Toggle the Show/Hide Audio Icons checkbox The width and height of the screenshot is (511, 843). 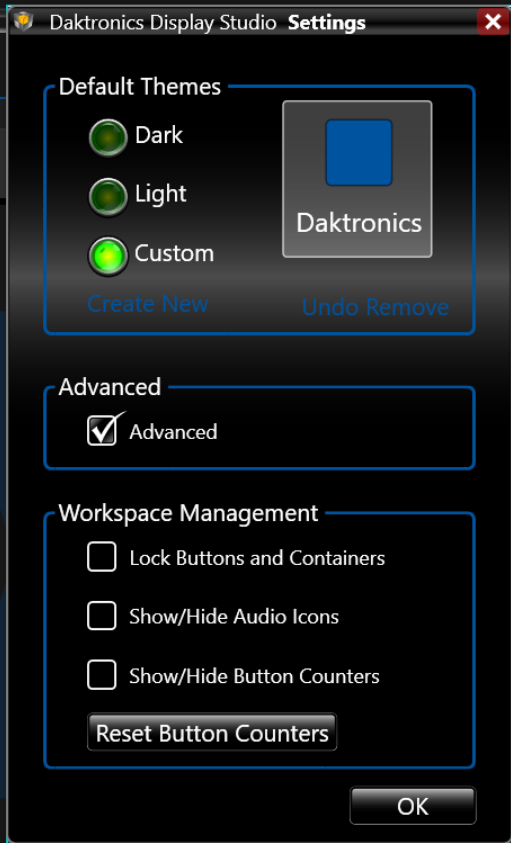pyautogui.click(x=102, y=616)
